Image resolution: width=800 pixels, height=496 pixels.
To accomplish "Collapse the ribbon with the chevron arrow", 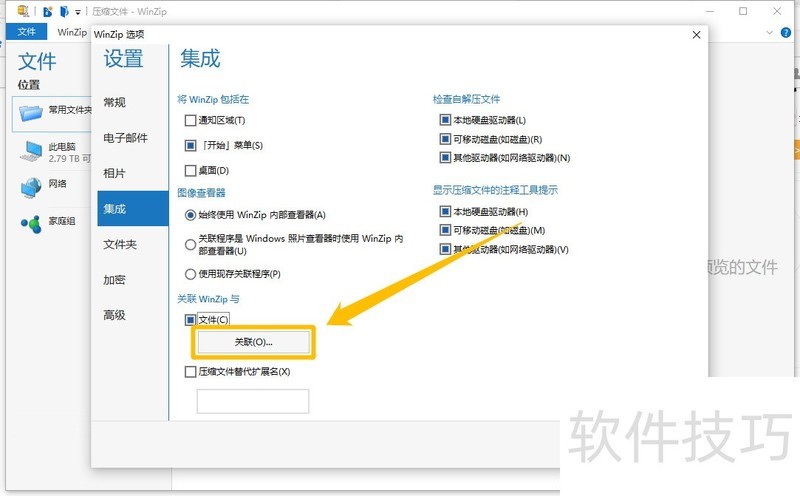I will [769, 33].
